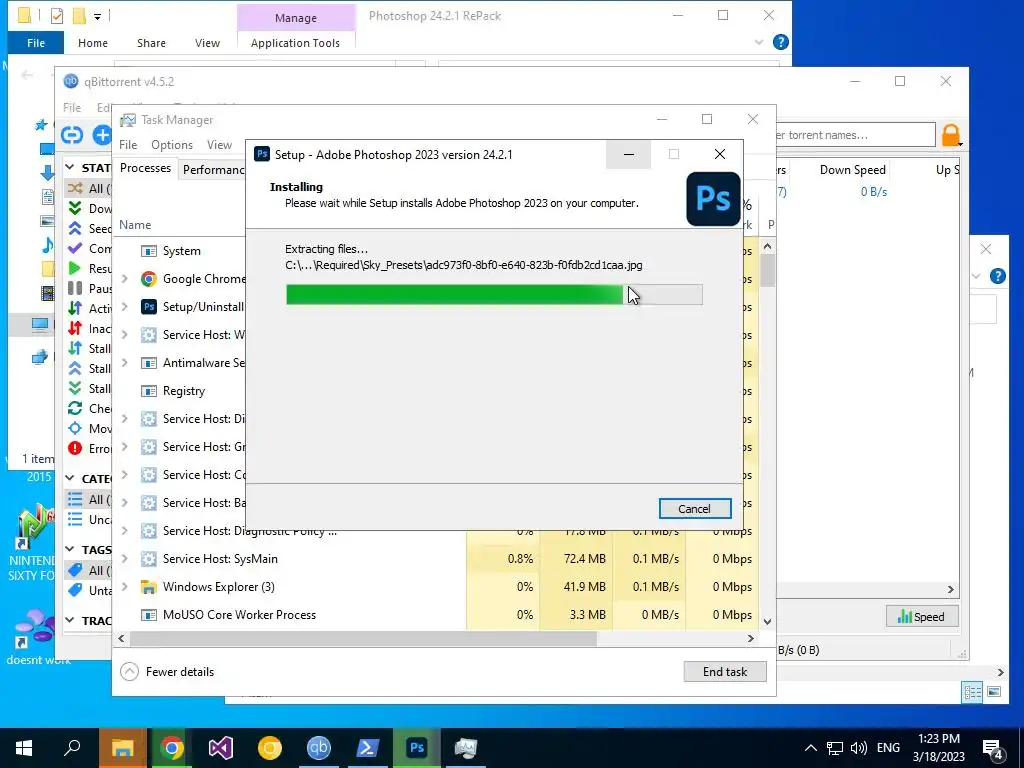Screen dimensions: 1024x768
Task: Open Visual Studio from the taskbar
Action: (x=221, y=748)
